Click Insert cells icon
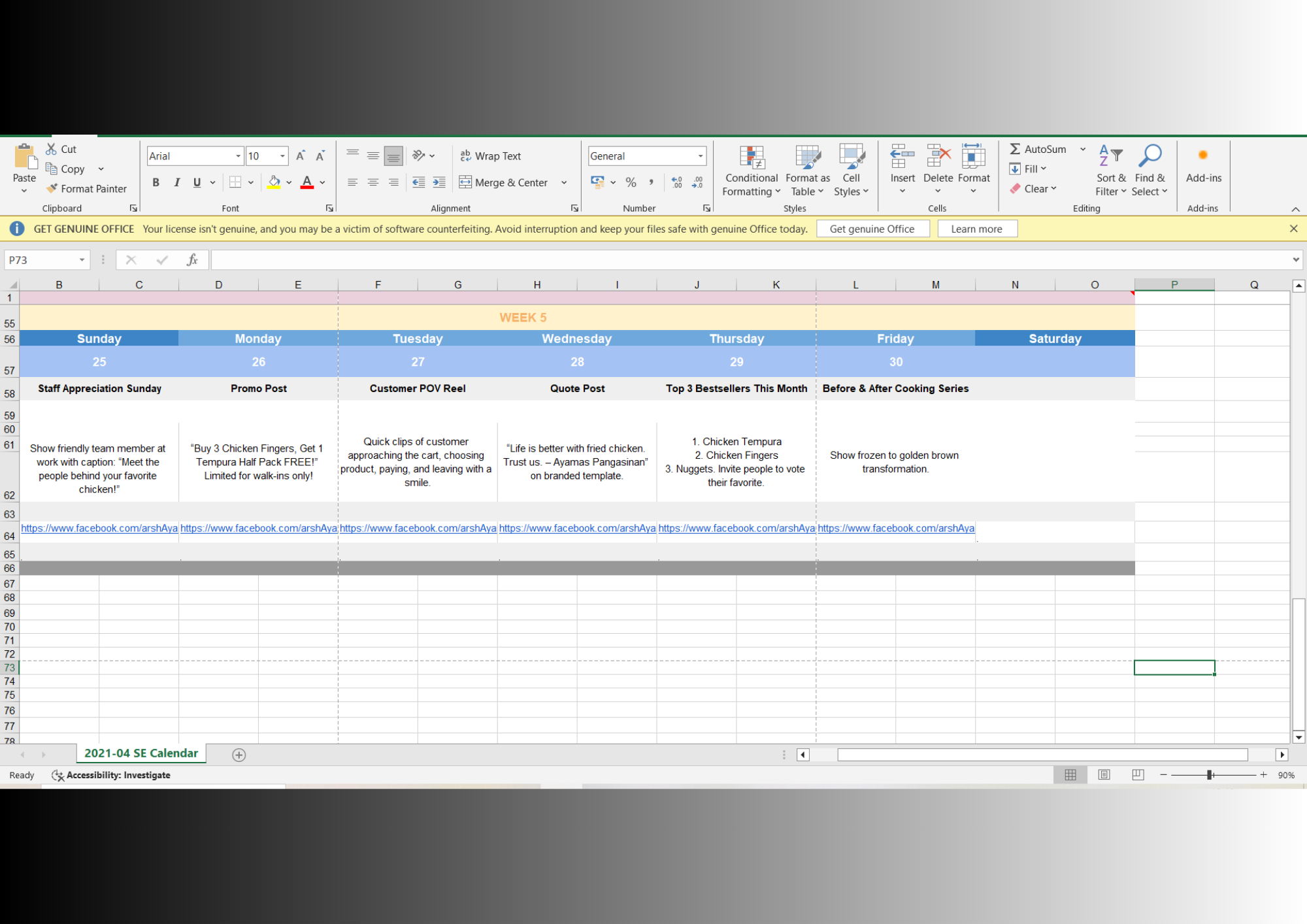The width and height of the screenshot is (1307, 924). [902, 157]
